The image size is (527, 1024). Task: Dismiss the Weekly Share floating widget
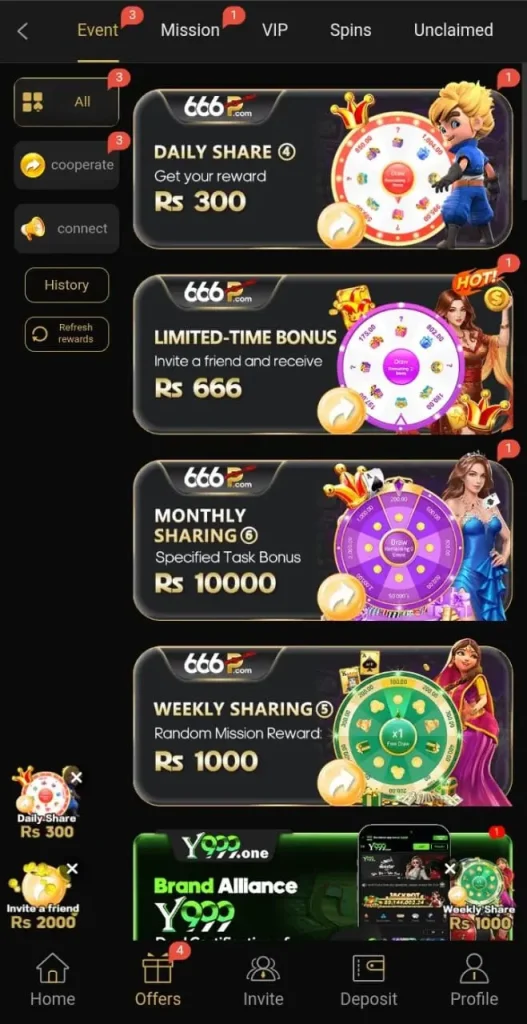(450, 869)
